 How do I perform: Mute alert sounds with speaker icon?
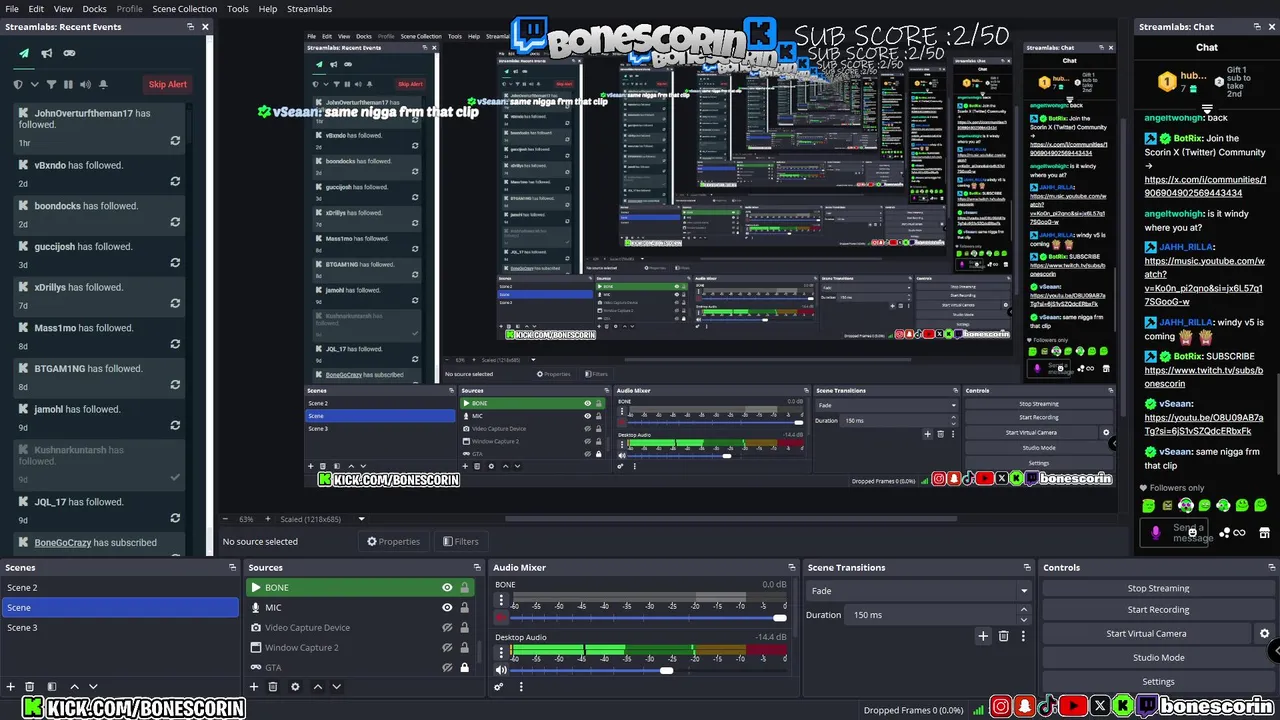pyautogui.click(x=85, y=85)
